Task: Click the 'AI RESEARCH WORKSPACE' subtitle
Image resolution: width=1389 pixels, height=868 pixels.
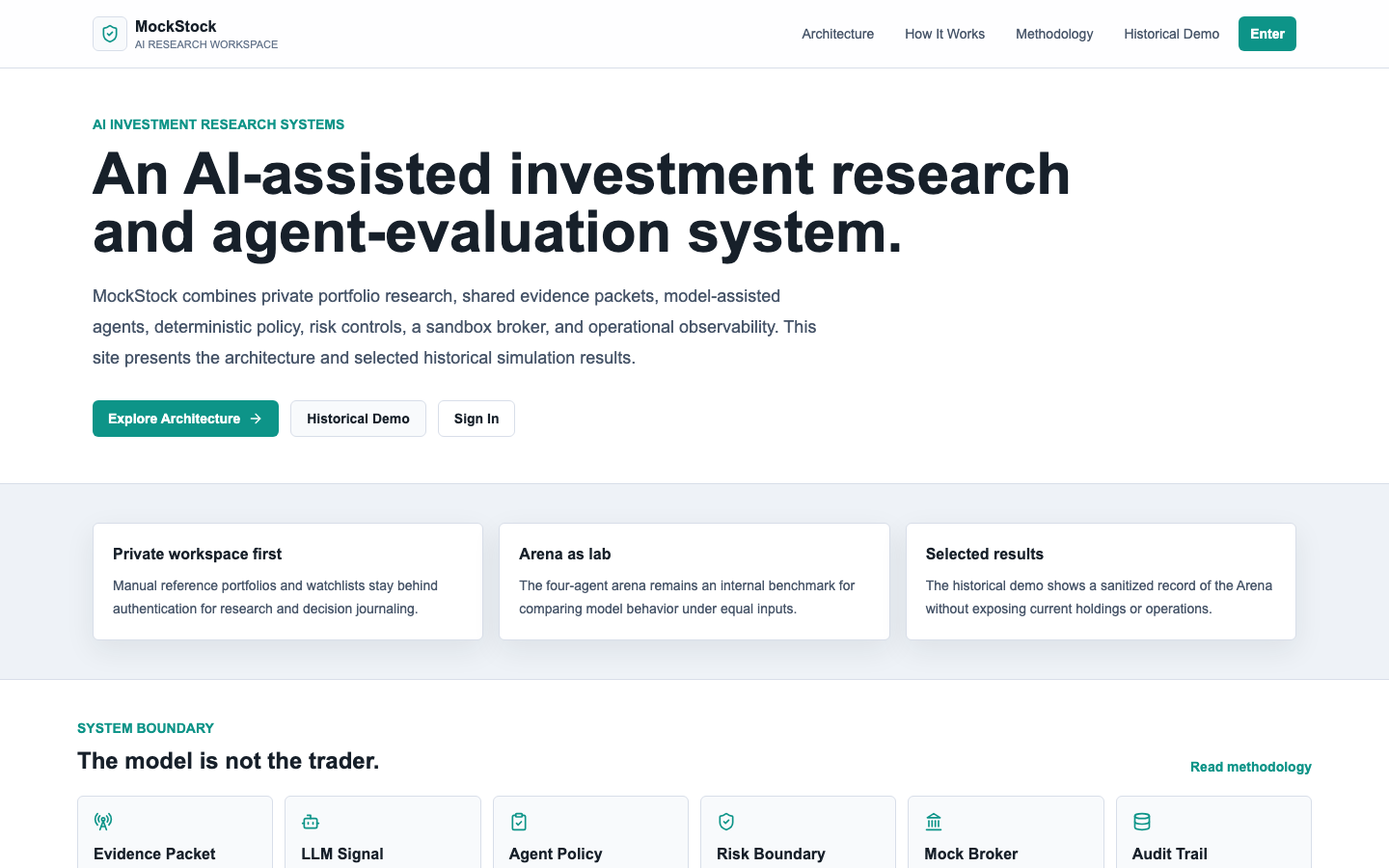Action: (206, 44)
